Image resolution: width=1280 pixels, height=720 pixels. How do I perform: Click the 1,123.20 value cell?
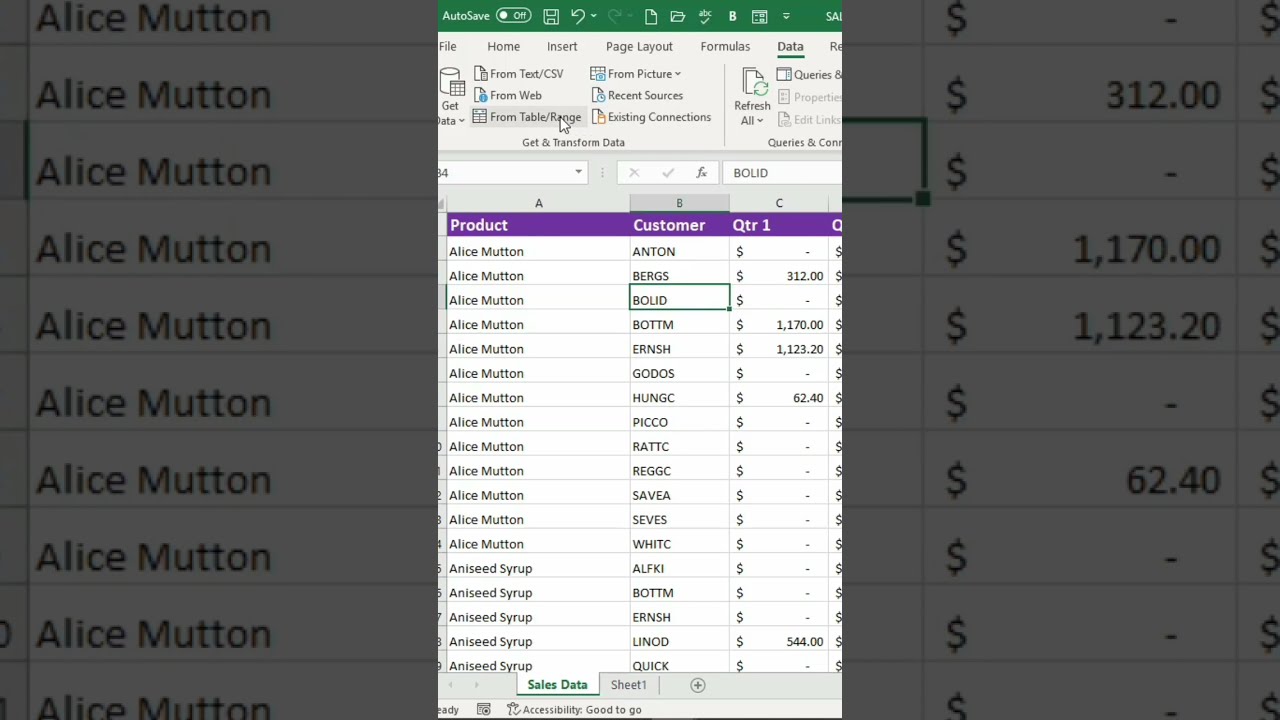click(x=779, y=349)
